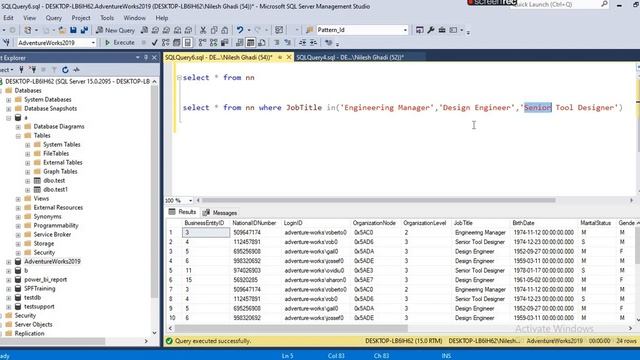Click the Comment out selected lines icon
This screenshot has height=360, width=640.
click(x=277, y=42)
